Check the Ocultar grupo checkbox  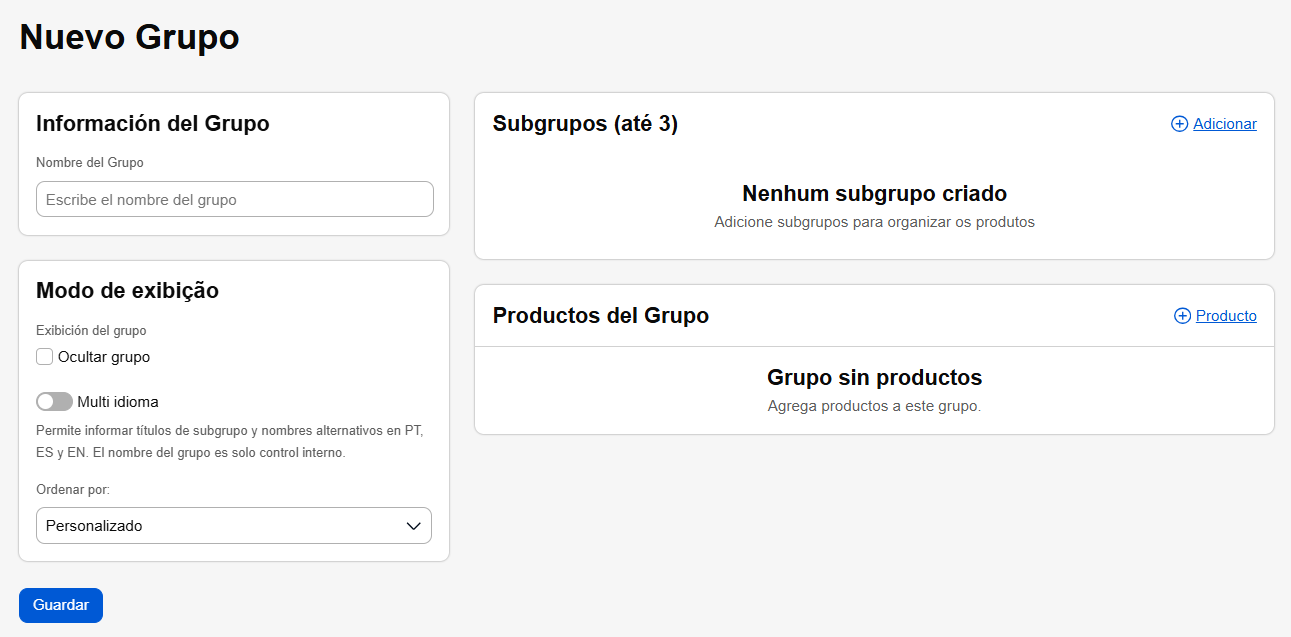click(44, 357)
